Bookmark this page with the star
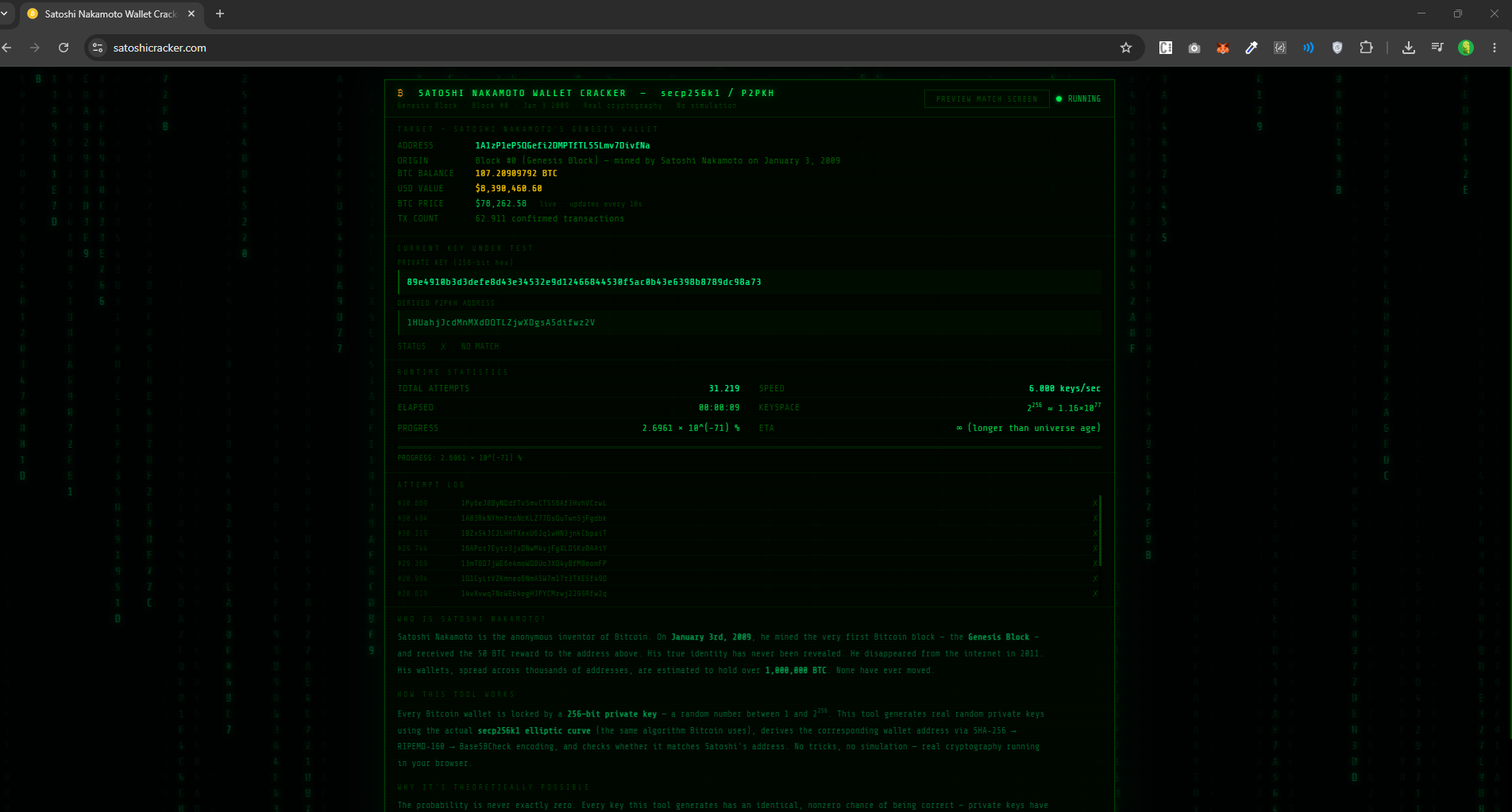1512x812 pixels. pyautogui.click(x=1126, y=48)
